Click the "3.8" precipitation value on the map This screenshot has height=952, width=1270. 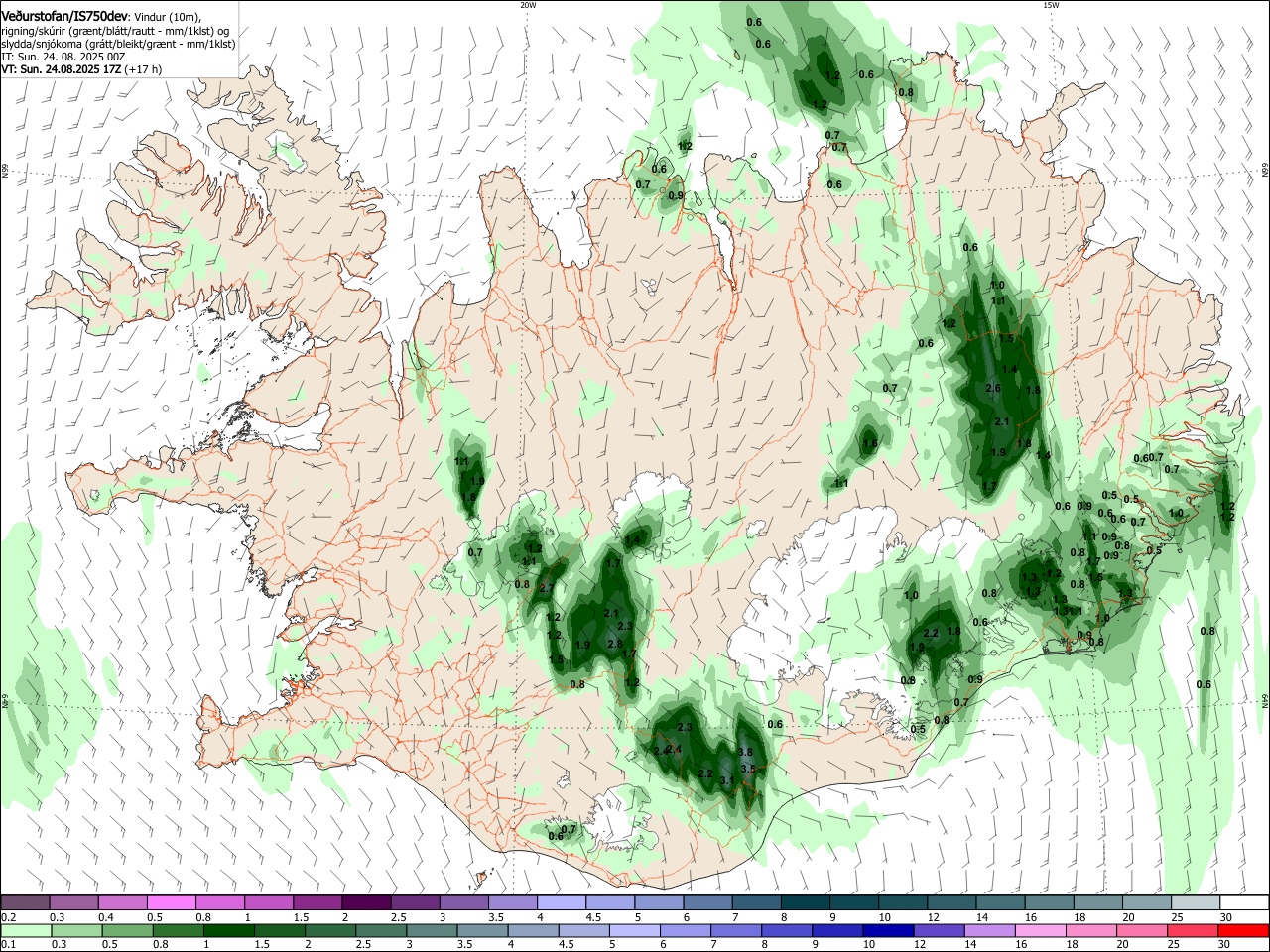[x=746, y=753]
